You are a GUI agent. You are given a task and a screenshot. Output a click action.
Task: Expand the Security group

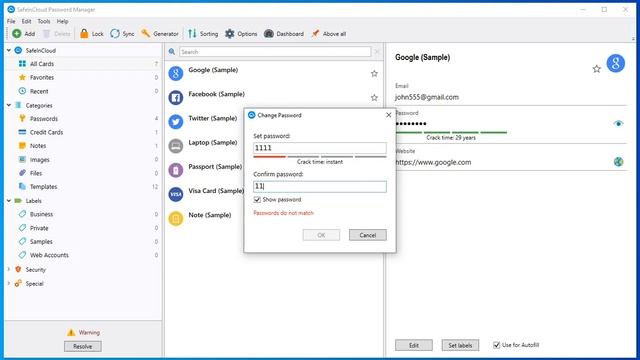pos(9,269)
